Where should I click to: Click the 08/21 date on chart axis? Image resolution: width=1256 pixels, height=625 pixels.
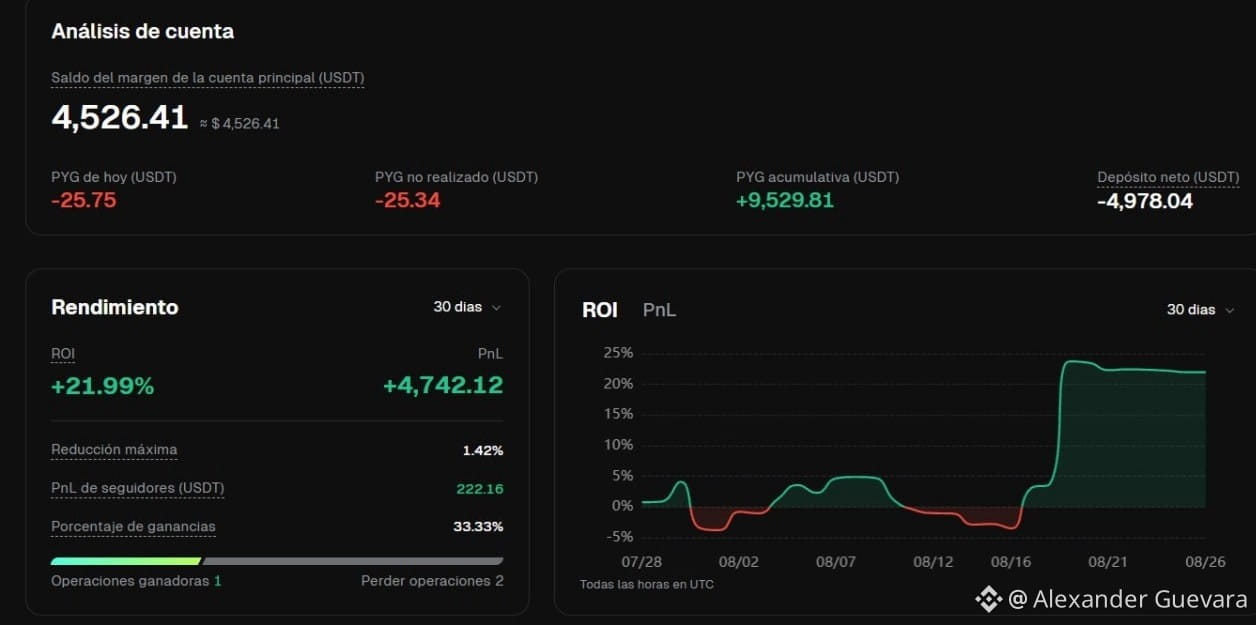(1108, 563)
